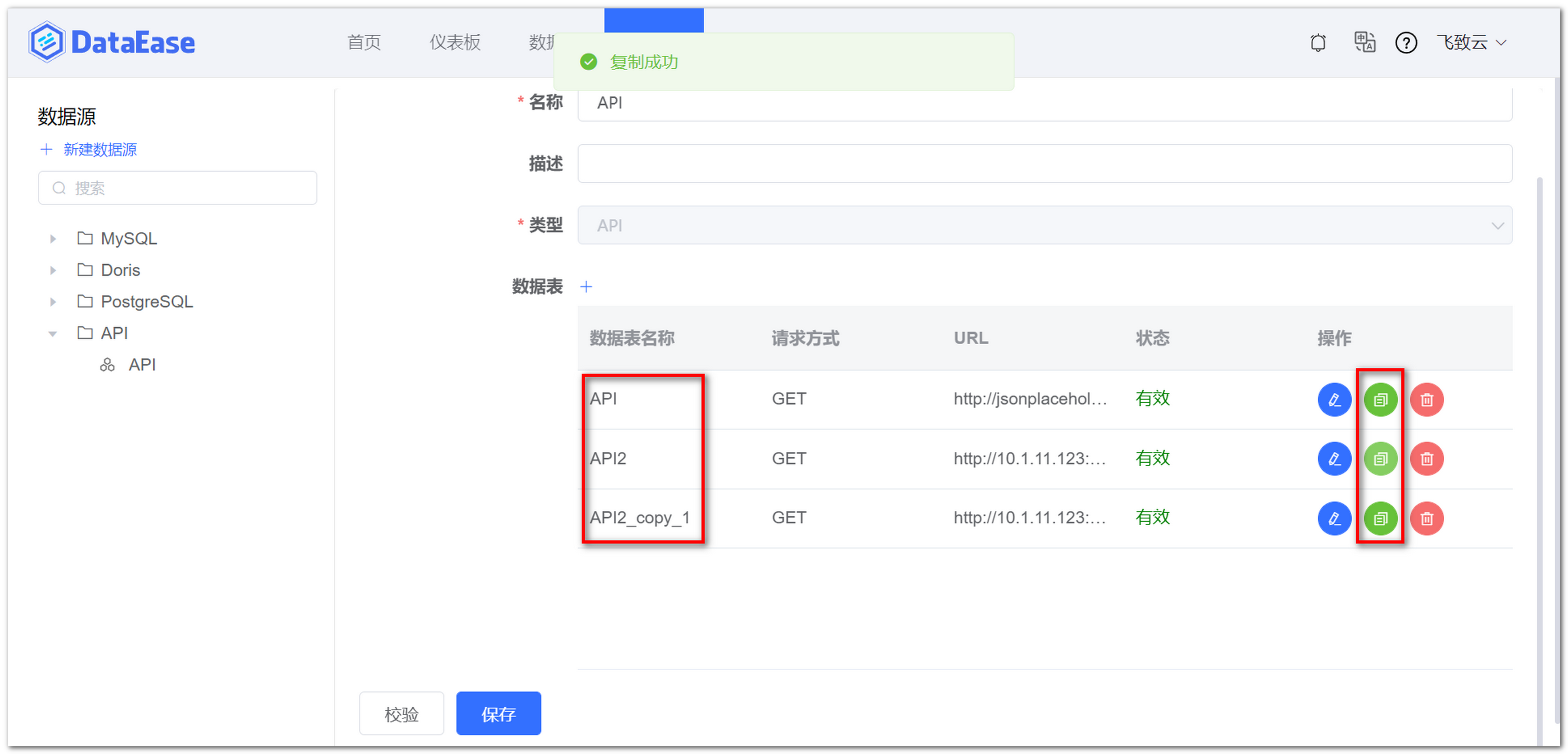Copy the API2 data table row
1568x754 pixels.
coord(1380,459)
